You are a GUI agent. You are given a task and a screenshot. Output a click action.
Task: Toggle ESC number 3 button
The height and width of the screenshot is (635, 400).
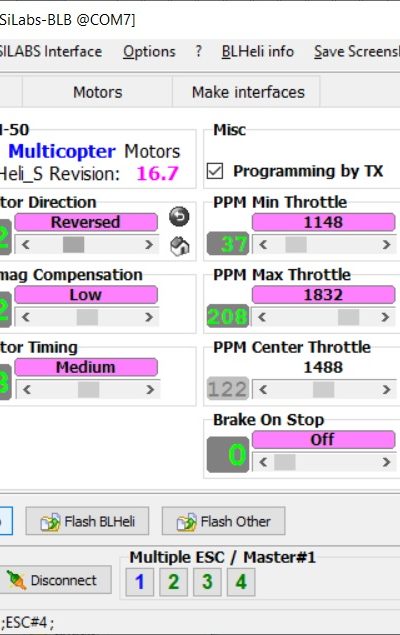[207, 582]
